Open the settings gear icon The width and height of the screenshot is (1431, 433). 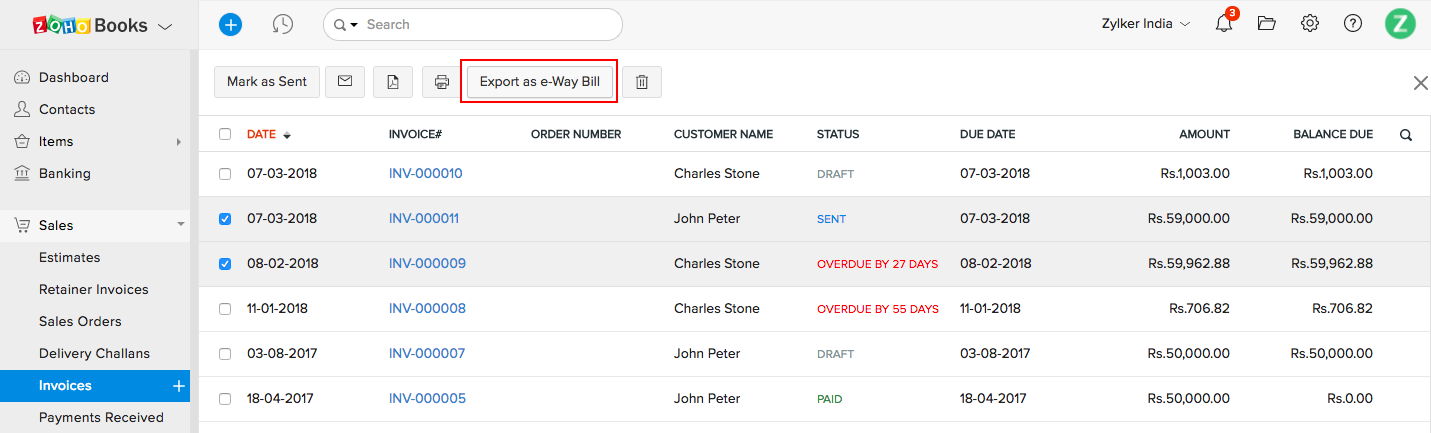point(1310,24)
